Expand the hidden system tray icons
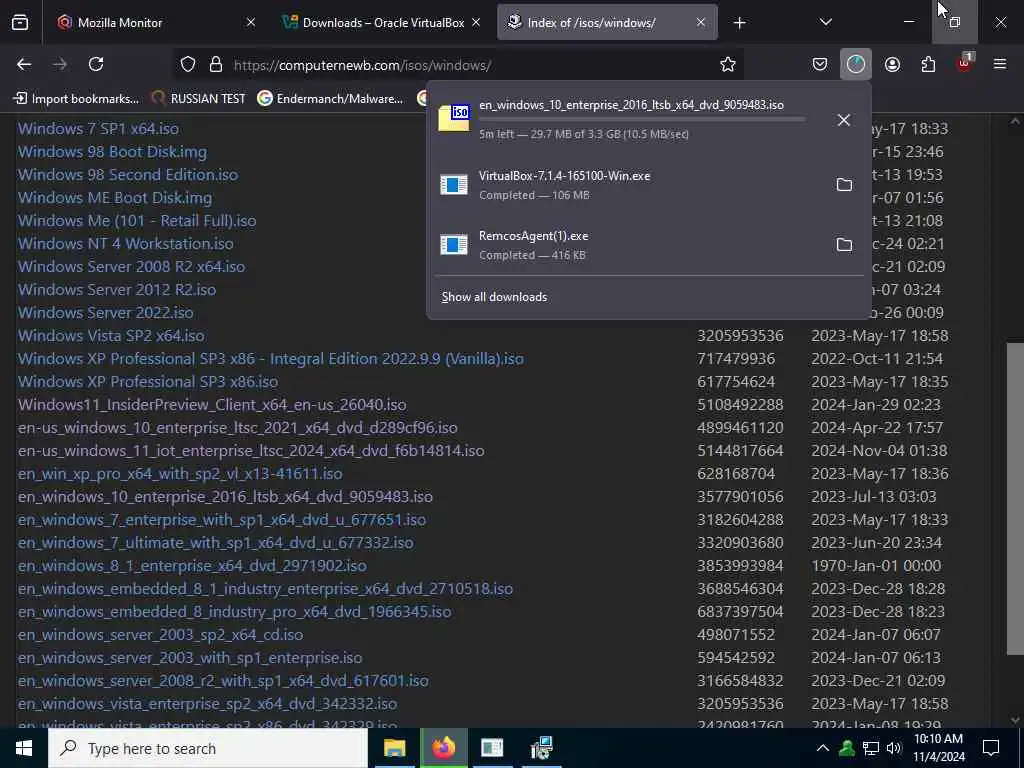Screen dimensions: 1024x768 (823, 748)
